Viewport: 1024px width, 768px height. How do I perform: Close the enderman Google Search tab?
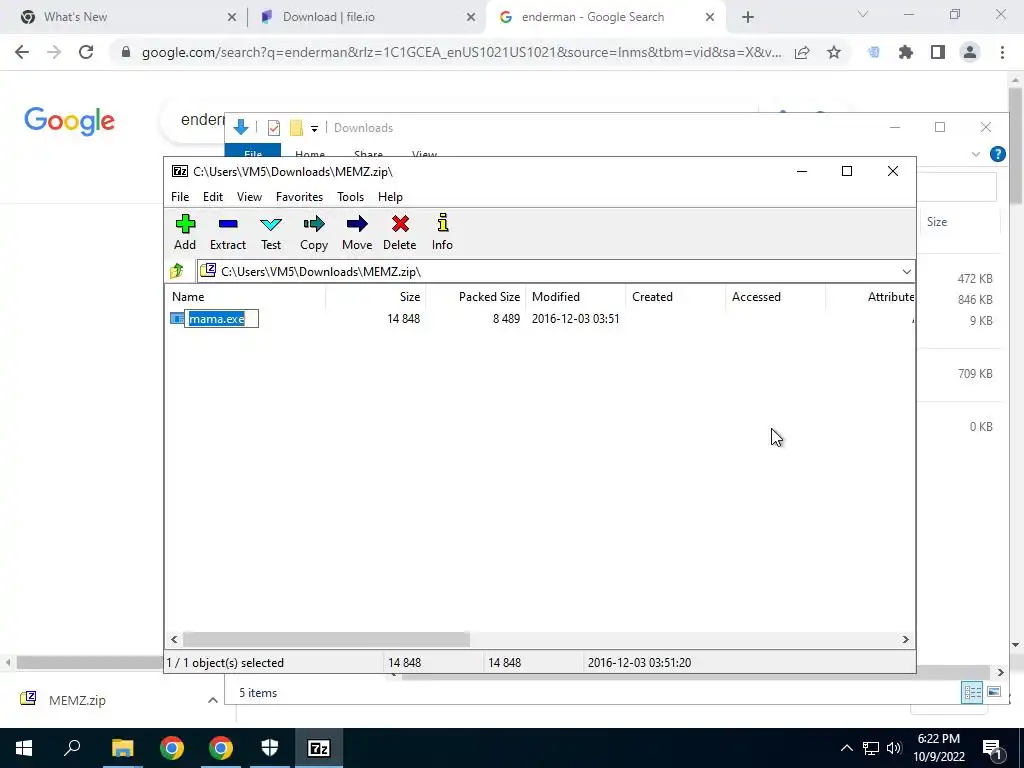[x=710, y=17]
